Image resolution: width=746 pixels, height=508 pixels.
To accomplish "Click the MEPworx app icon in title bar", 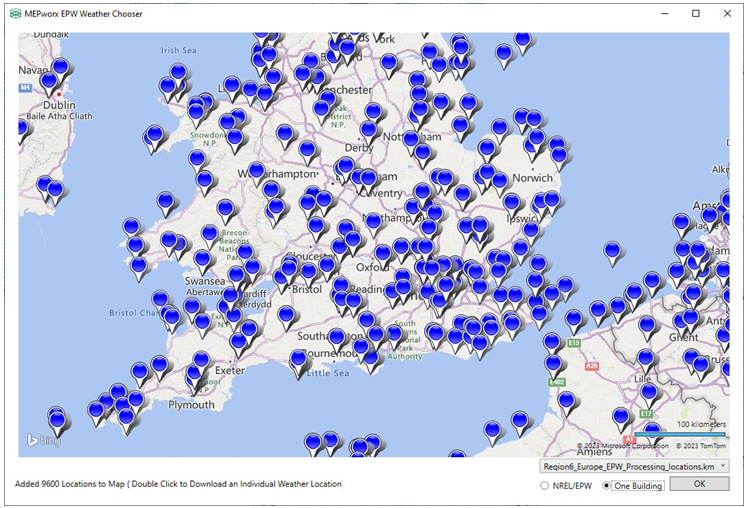I will click(16, 13).
